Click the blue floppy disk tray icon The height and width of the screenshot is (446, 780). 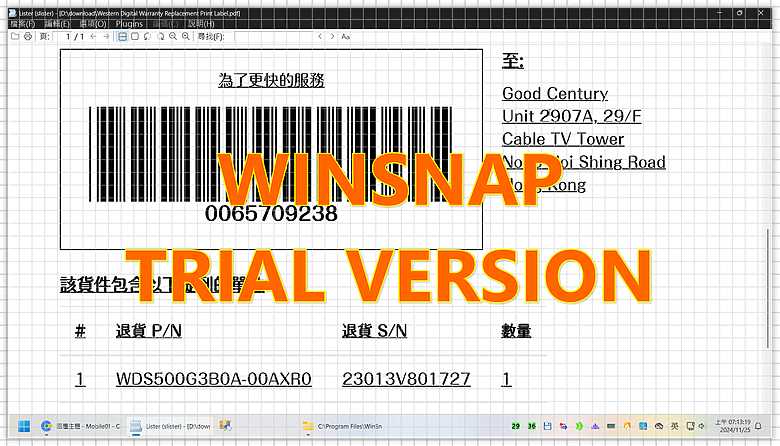pyautogui.click(x=547, y=426)
